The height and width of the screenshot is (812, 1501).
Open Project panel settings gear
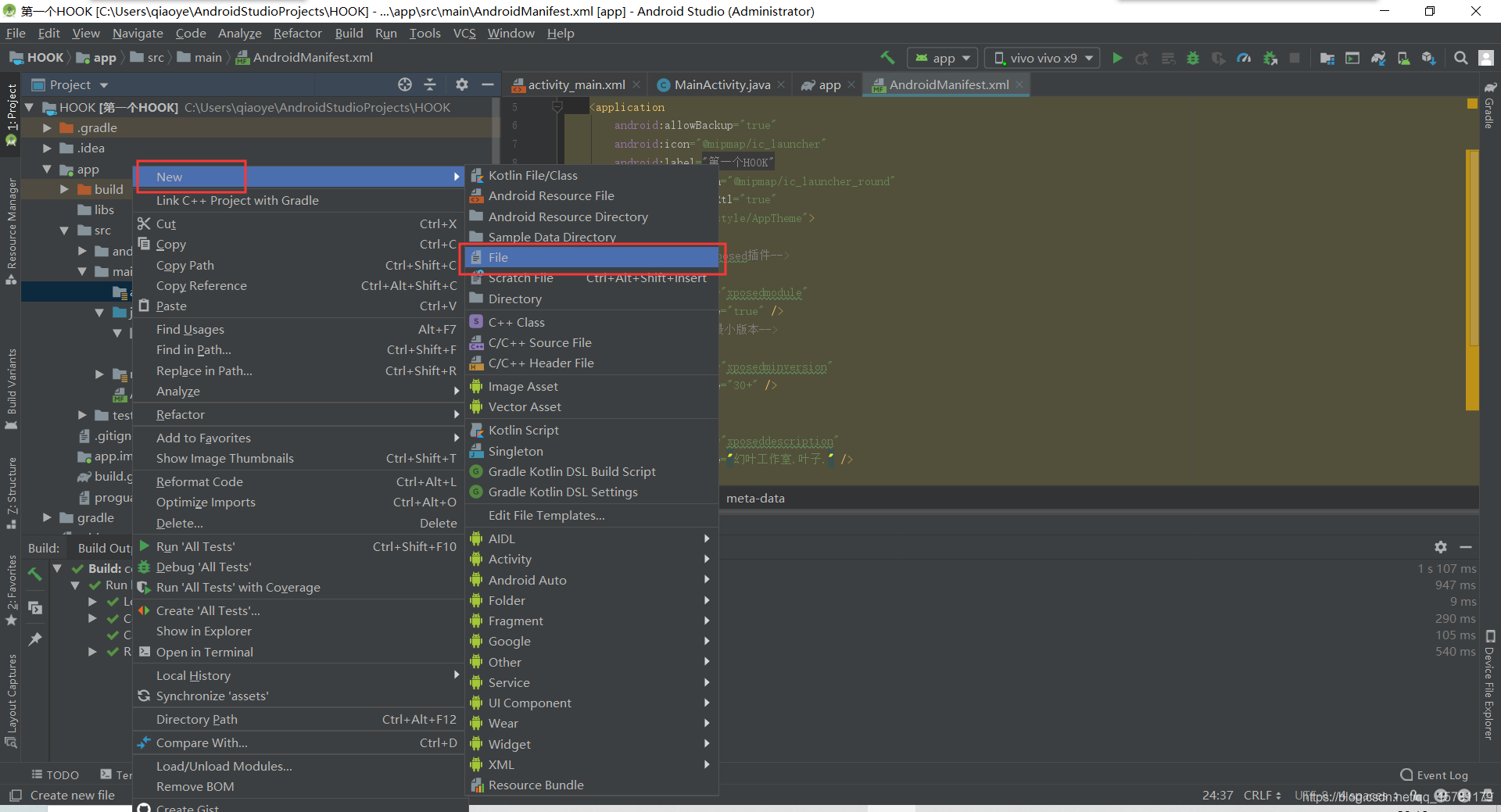tap(462, 84)
